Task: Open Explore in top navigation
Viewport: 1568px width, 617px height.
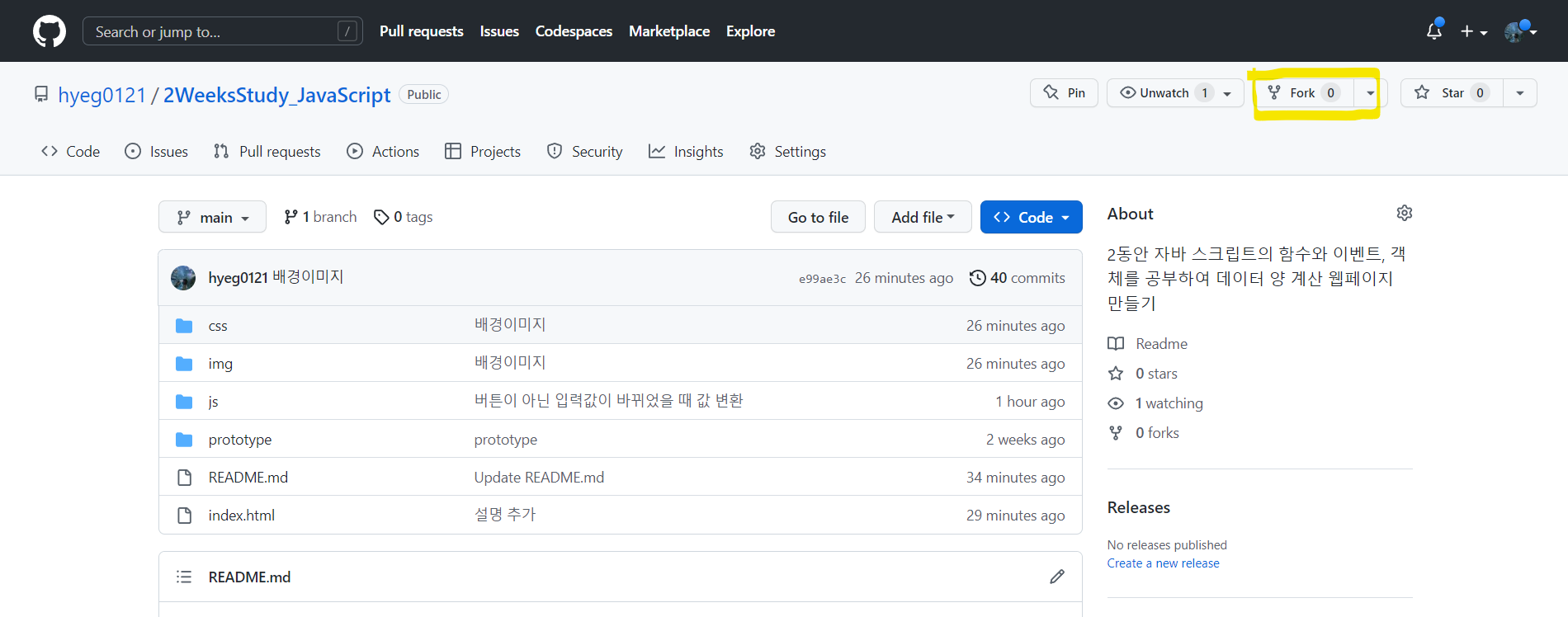Action: [x=750, y=31]
